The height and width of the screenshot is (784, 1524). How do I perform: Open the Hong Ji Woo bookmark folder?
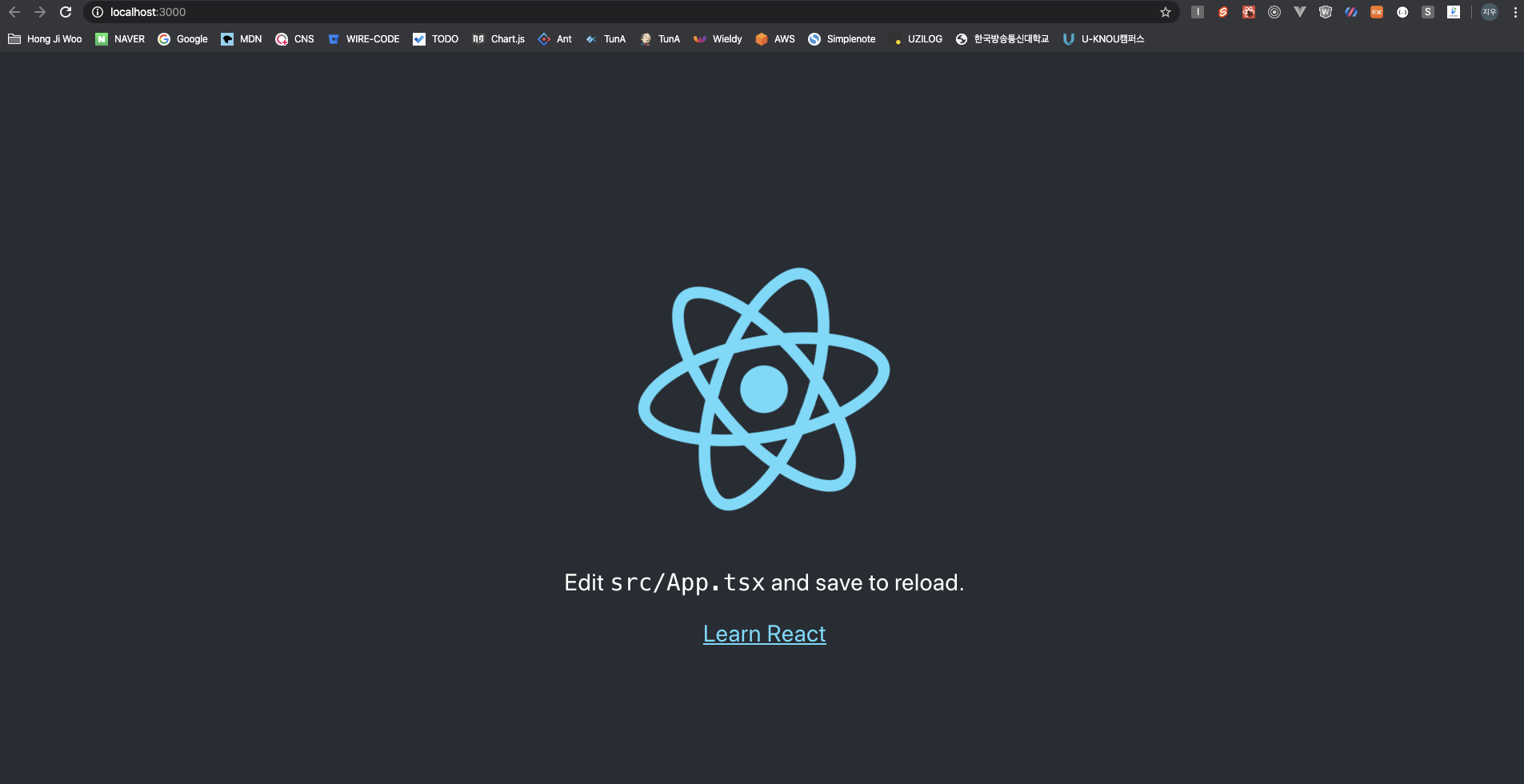[x=45, y=39]
